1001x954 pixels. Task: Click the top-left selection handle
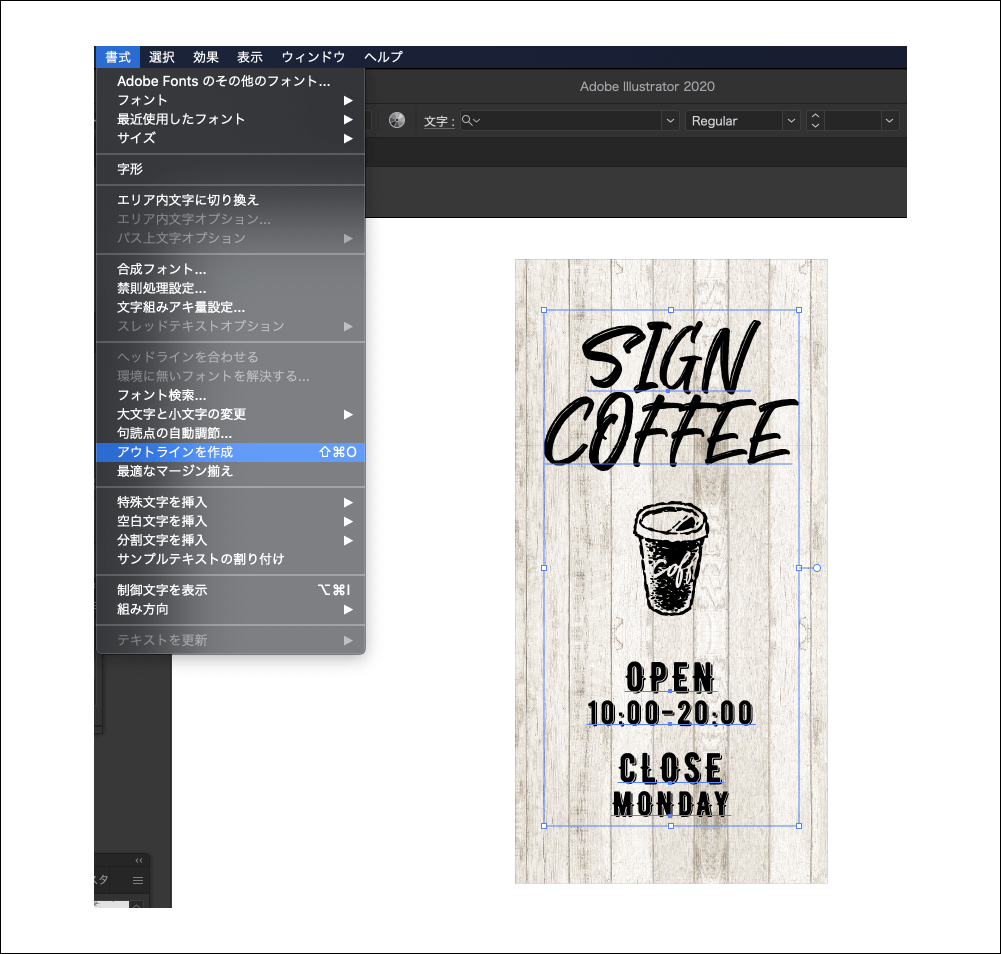[544, 310]
